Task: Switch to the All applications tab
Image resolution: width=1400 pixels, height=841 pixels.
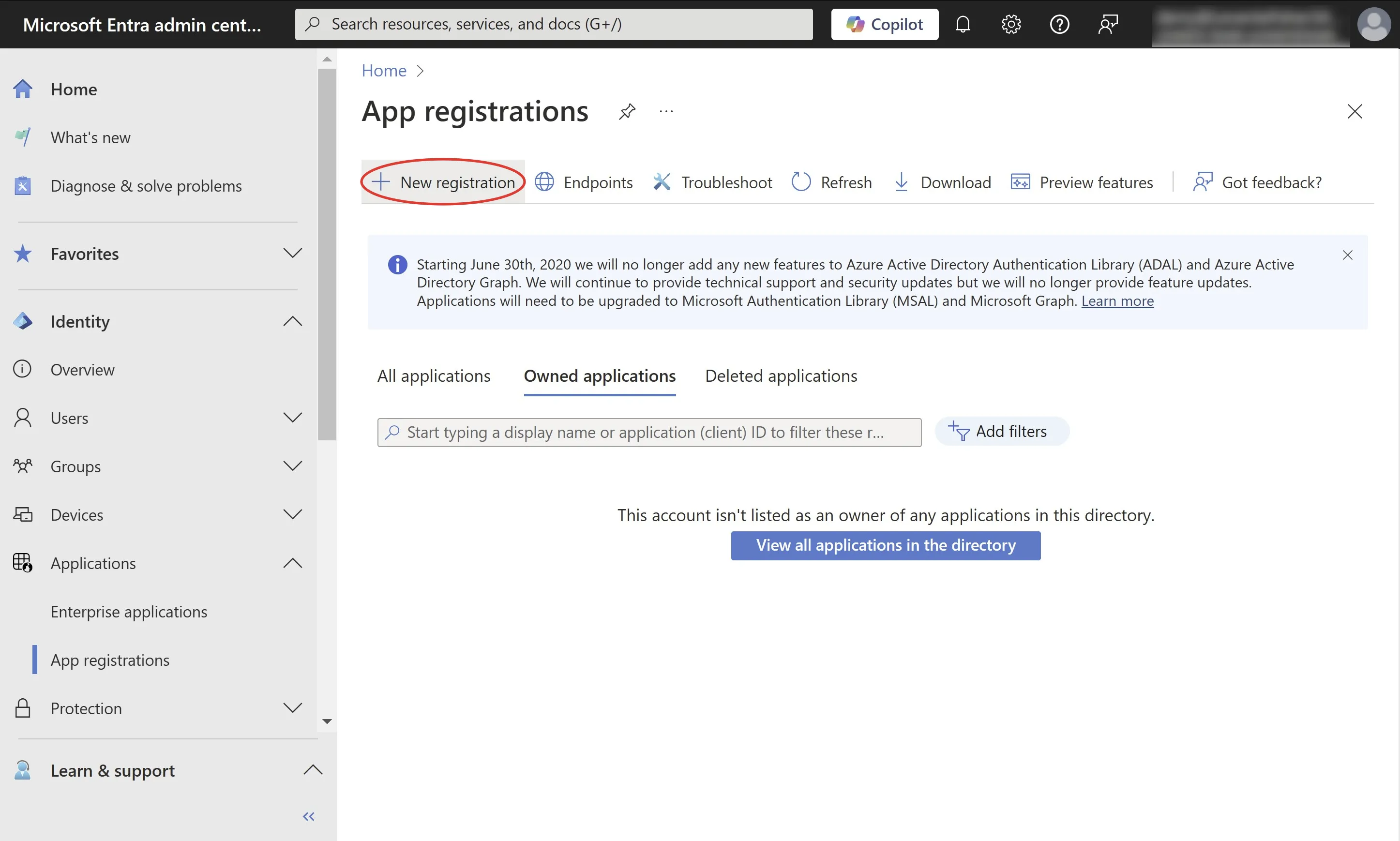Action: click(434, 375)
